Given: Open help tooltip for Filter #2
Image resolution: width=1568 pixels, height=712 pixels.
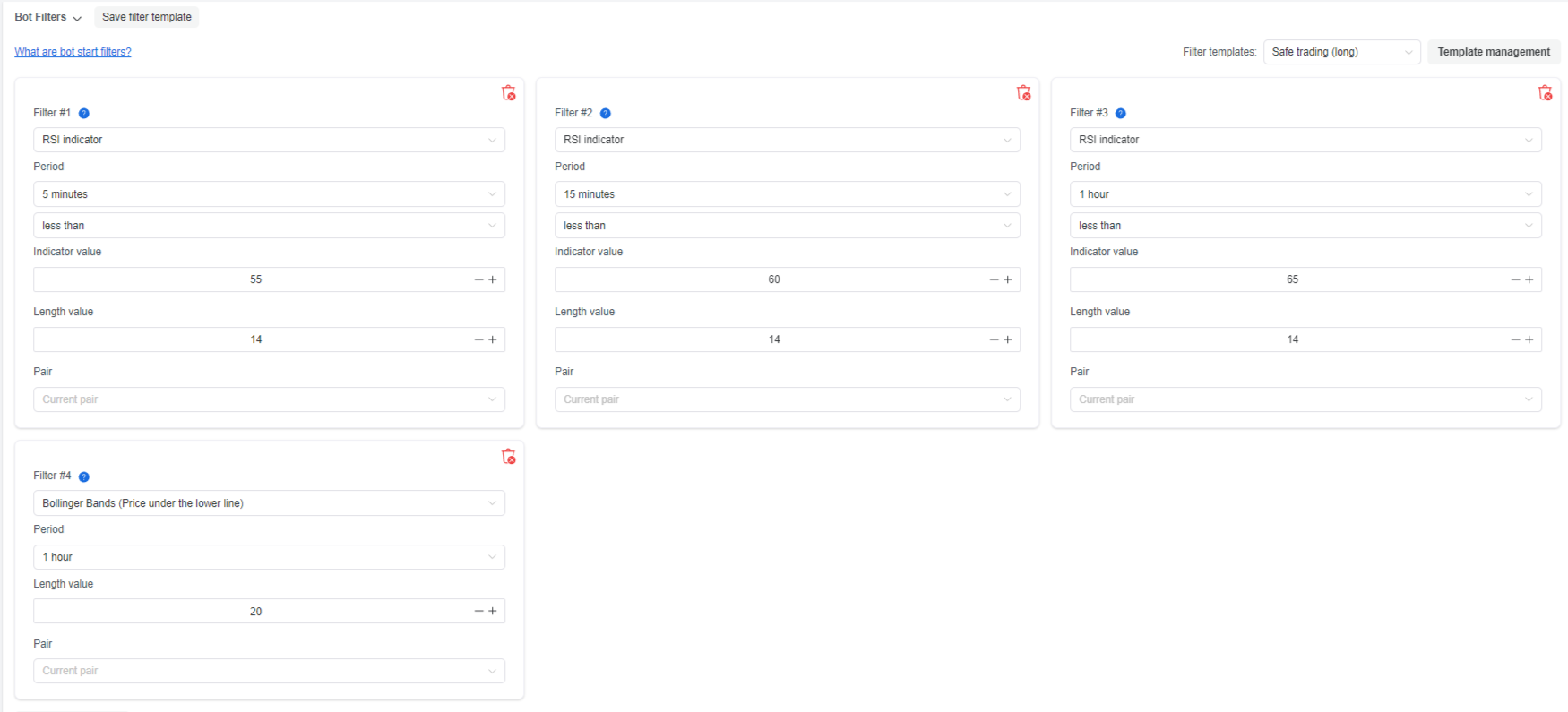Looking at the screenshot, I should pyautogui.click(x=606, y=114).
